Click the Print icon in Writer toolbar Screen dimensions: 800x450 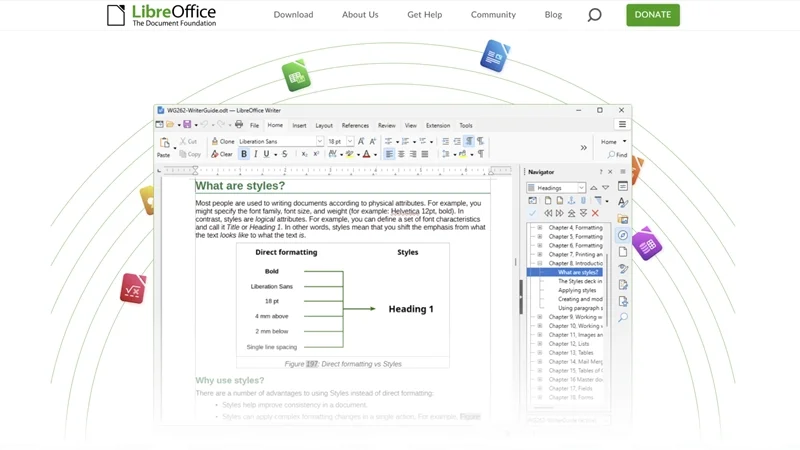(239, 124)
